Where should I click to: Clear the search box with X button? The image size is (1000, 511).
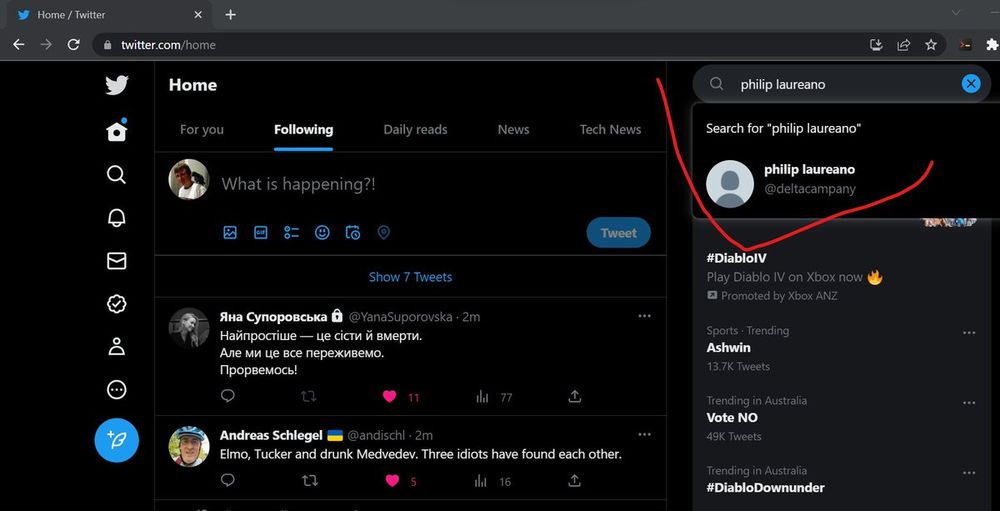[971, 84]
